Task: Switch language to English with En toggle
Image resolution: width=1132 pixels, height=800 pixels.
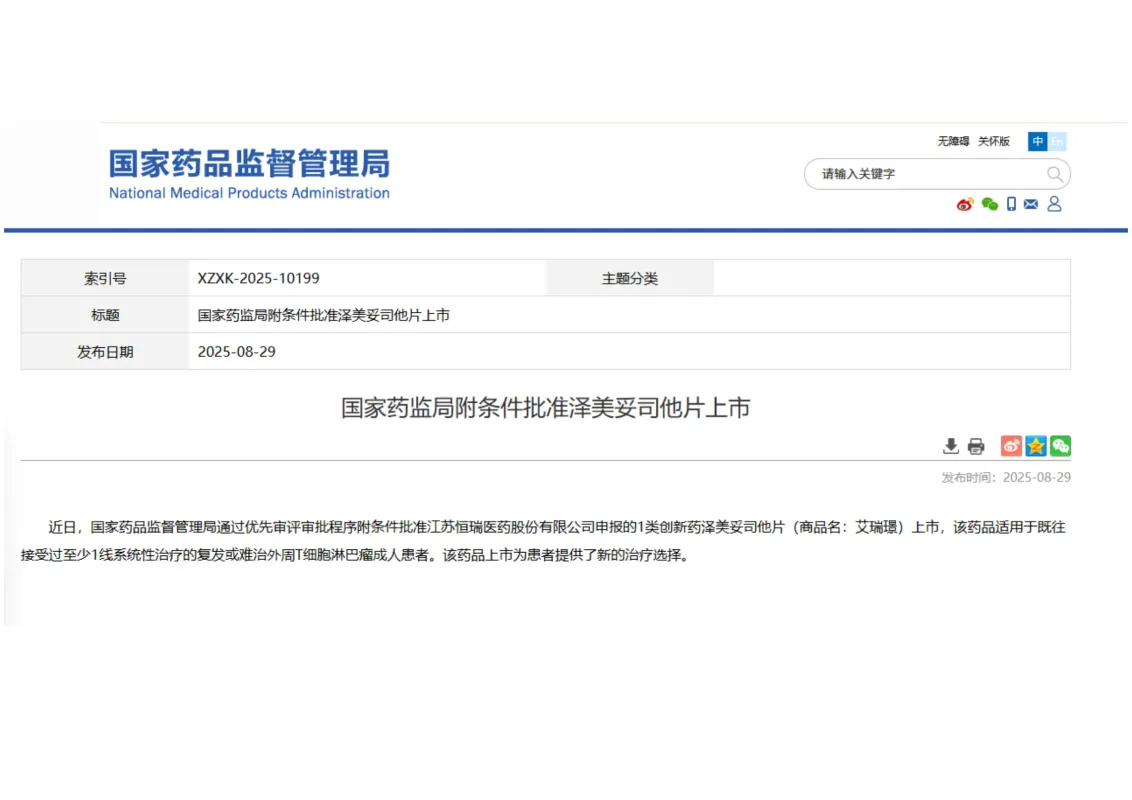Action: point(1055,141)
